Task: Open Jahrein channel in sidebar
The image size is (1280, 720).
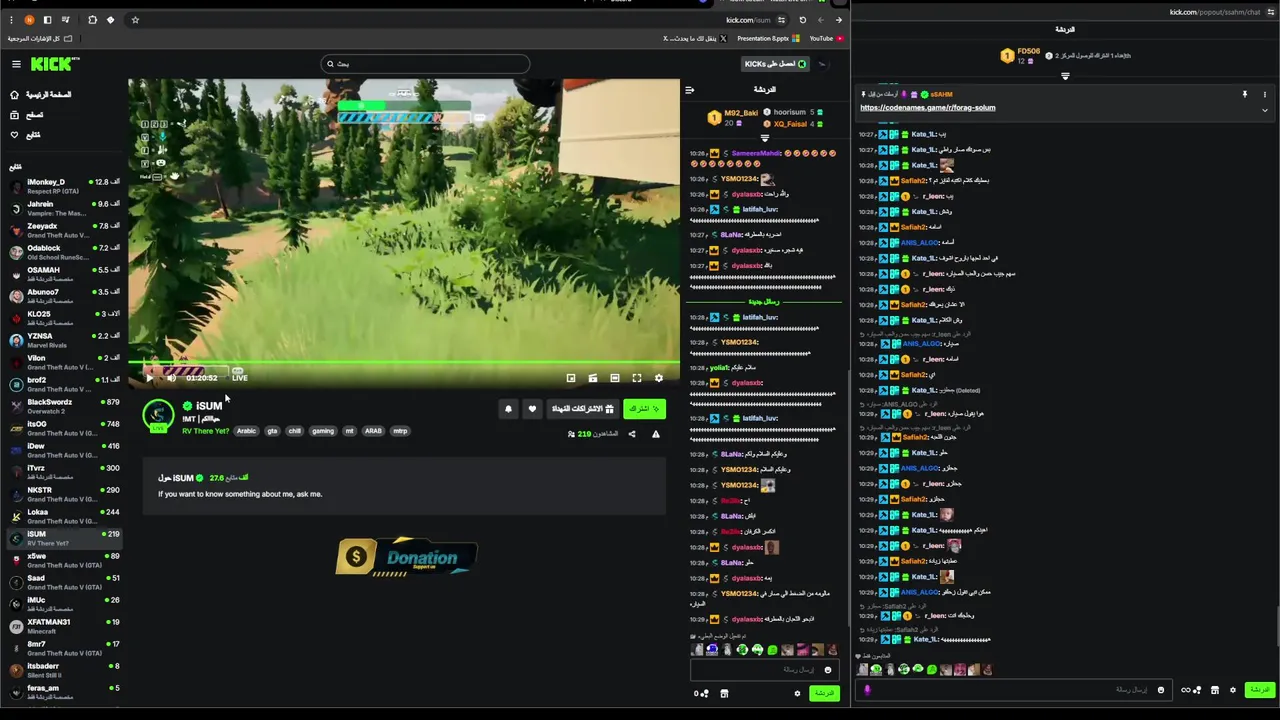Action: pos(64,208)
